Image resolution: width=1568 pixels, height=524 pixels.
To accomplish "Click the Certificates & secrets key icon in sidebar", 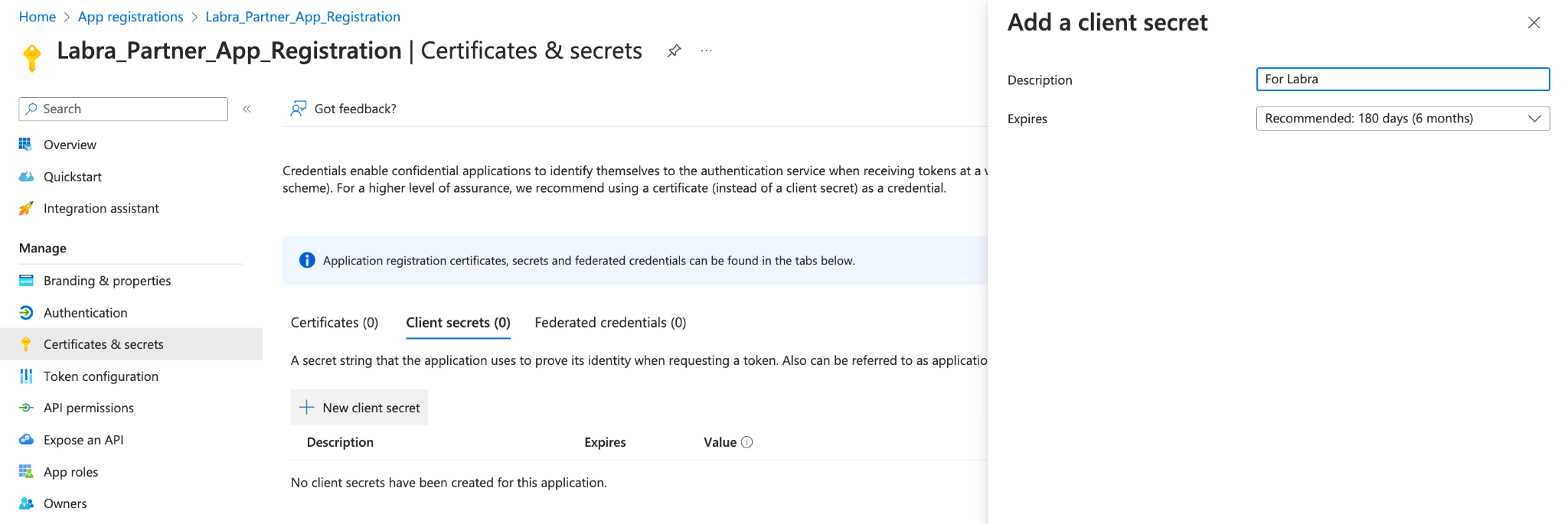I will 26,344.
